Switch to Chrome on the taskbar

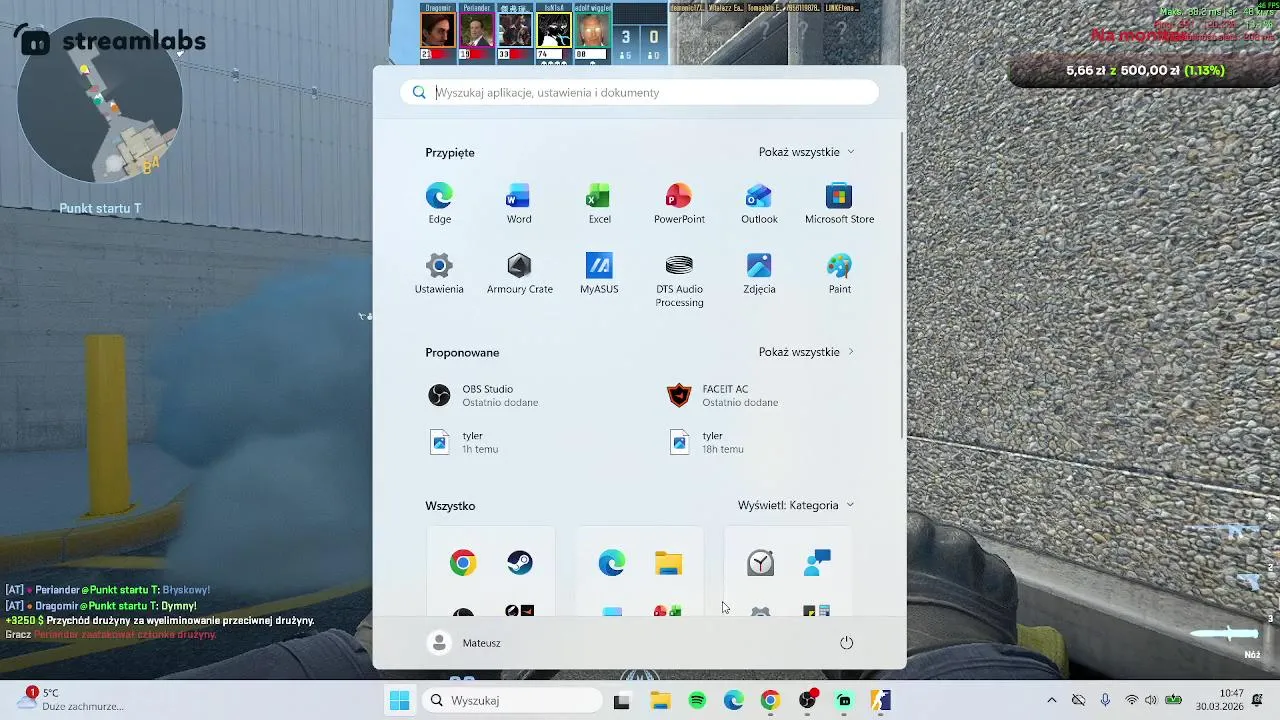[770, 700]
